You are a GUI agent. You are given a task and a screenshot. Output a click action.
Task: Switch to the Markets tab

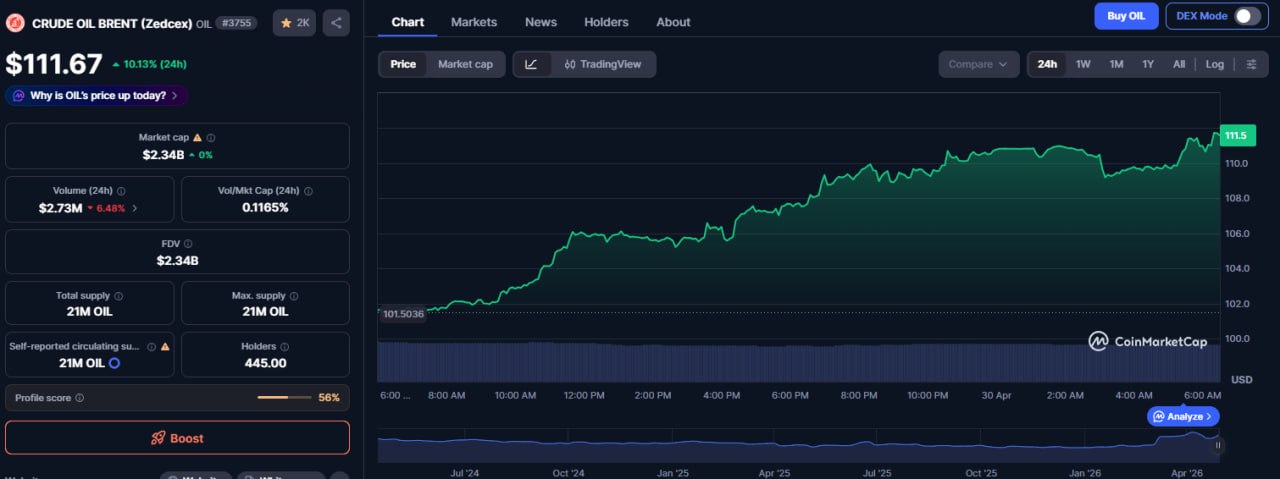coord(474,22)
